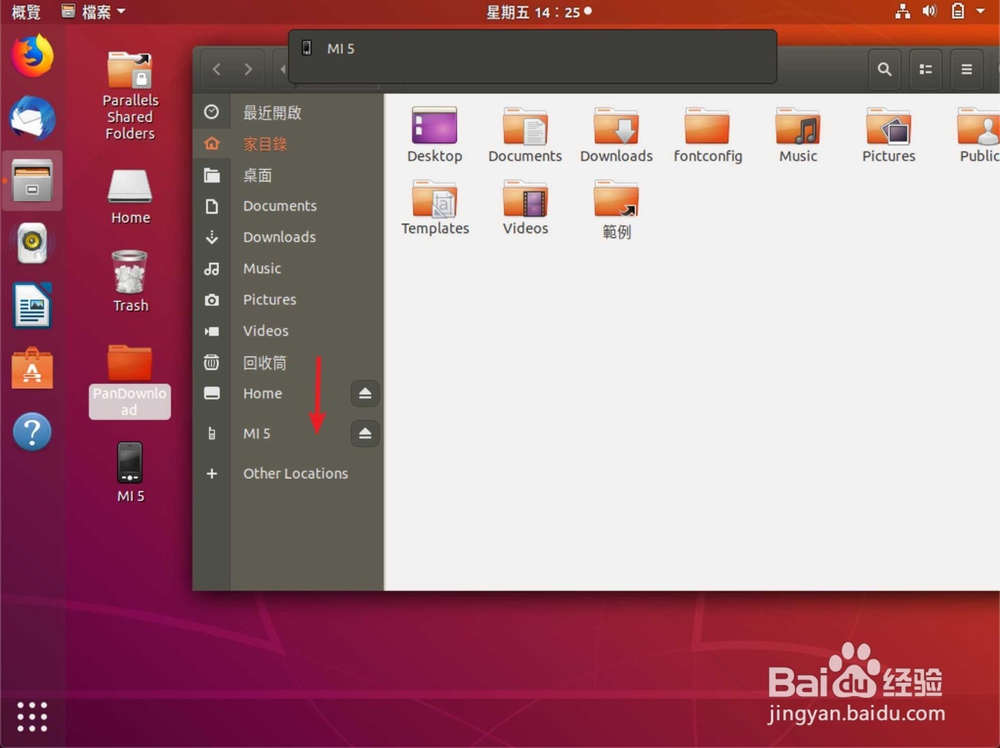Select the 範例 examples folder link
This screenshot has width=1000, height=748.
616,209
